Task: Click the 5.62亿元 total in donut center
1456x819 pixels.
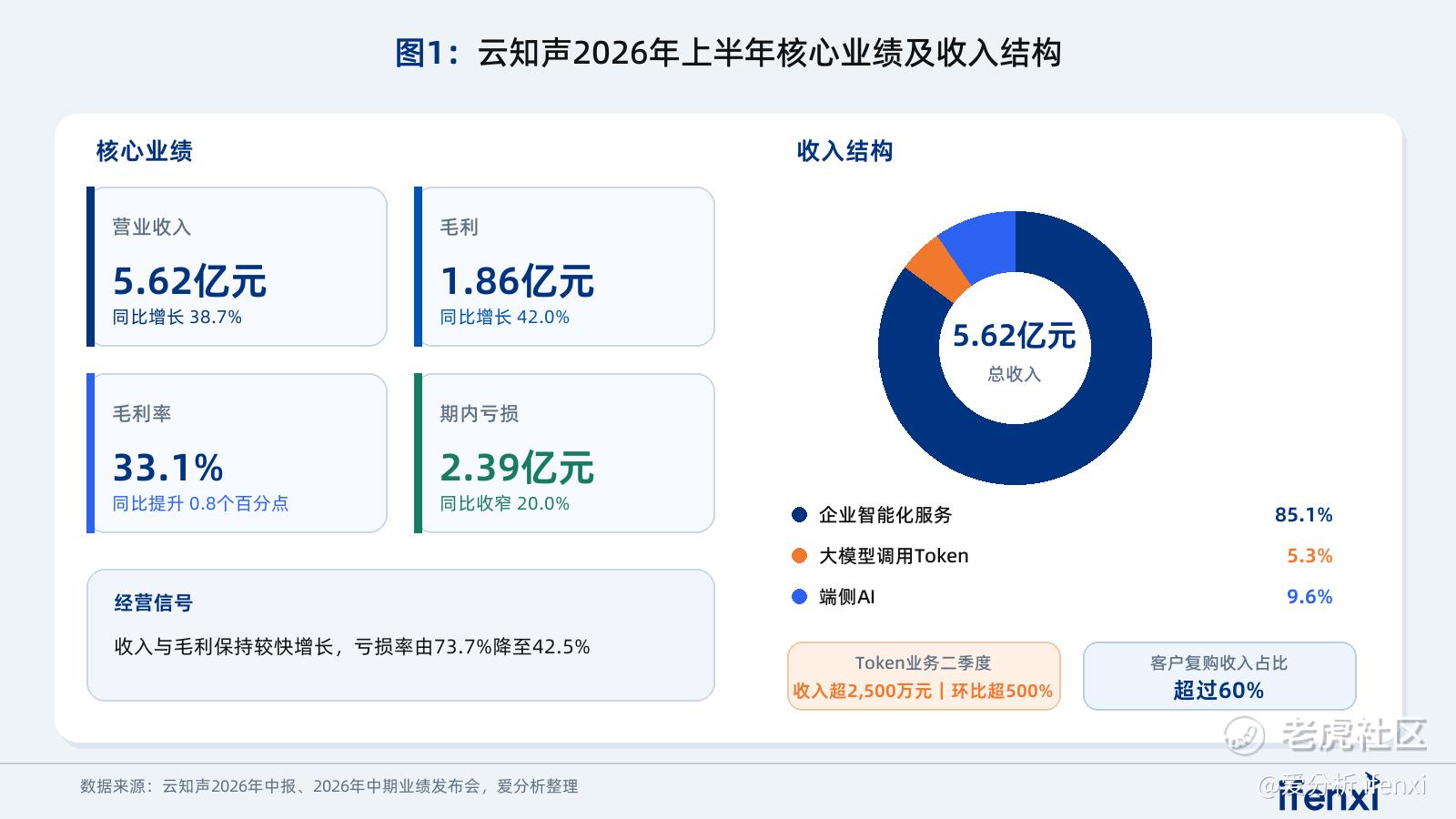Action: (x=1015, y=336)
